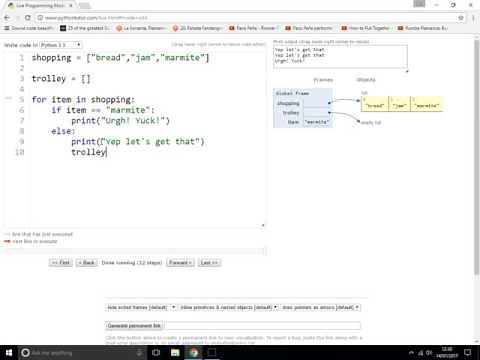This screenshot has height=360, width=480.
Task: Click the 'Global frame' header
Action: point(292,93)
